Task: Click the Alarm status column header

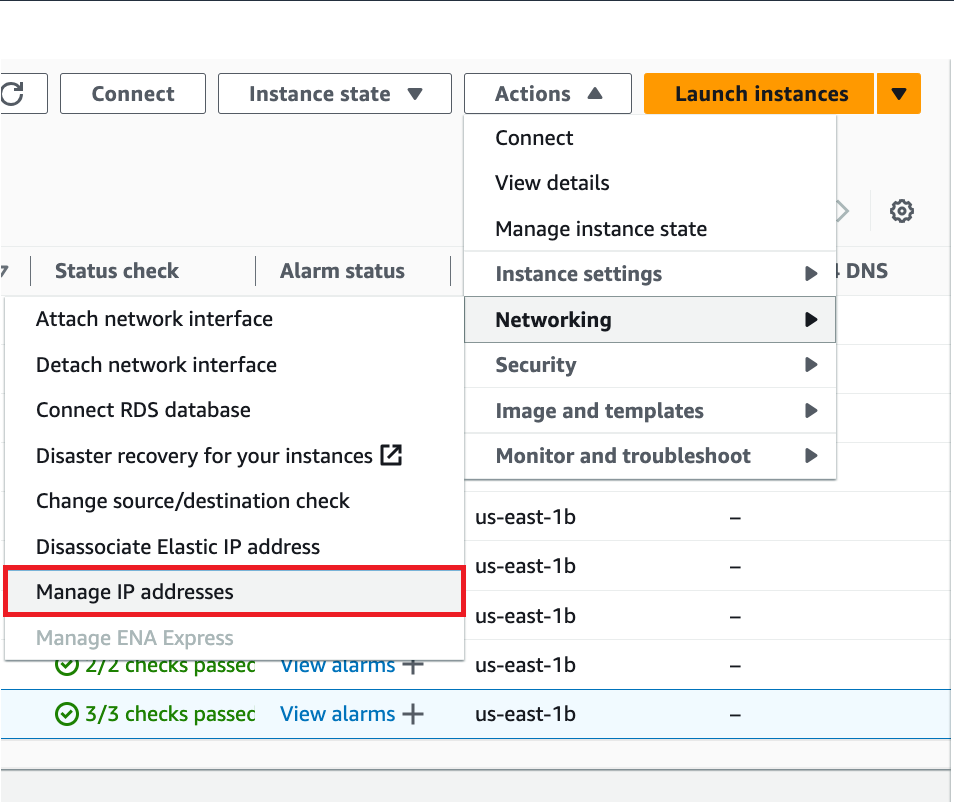Action: point(342,271)
